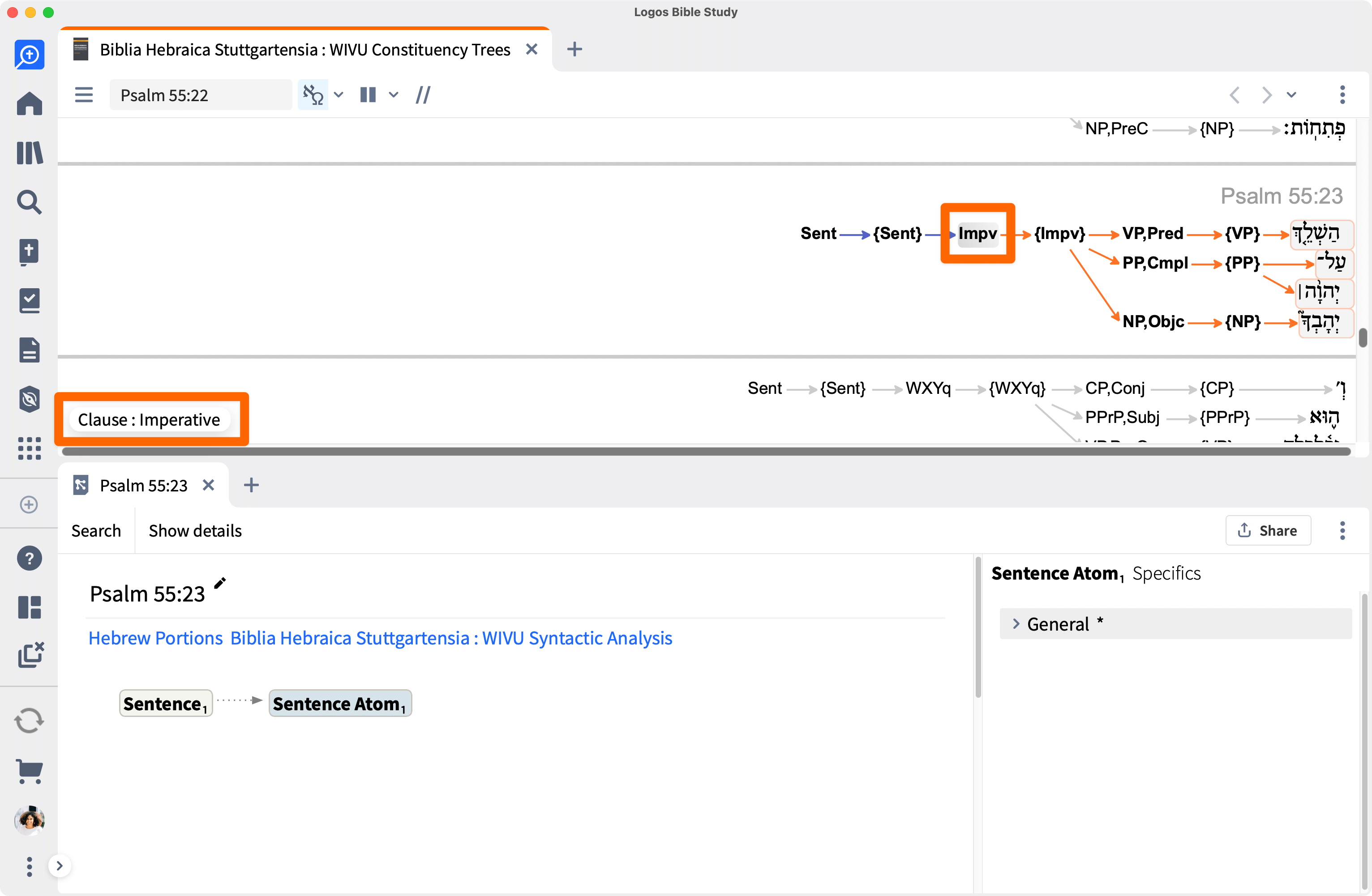Close the WIVU Constituency Trees tab
Image resolution: width=1372 pixels, height=896 pixels.
coord(532,50)
